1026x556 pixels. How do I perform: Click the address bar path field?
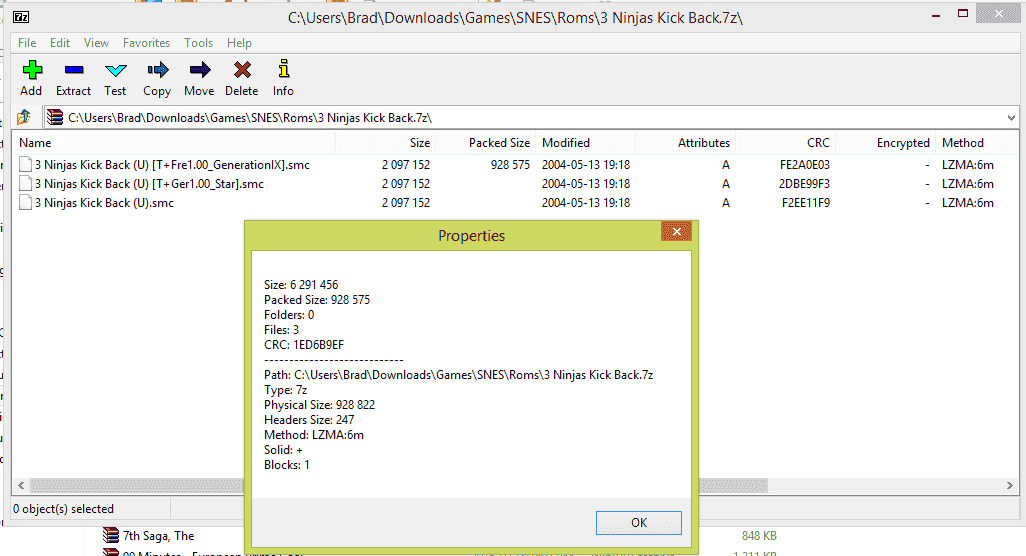531,118
